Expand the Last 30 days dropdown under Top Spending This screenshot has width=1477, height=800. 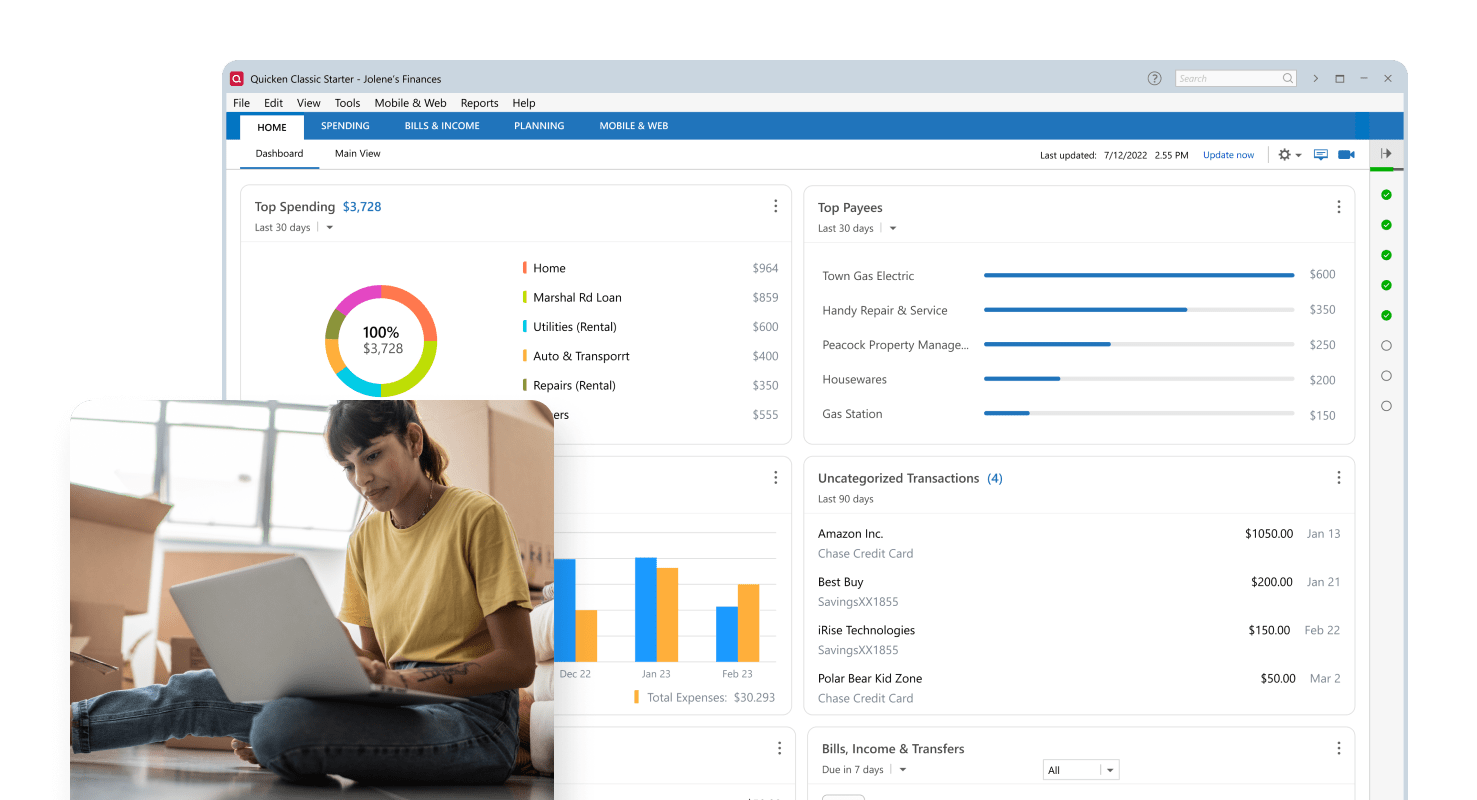329,227
